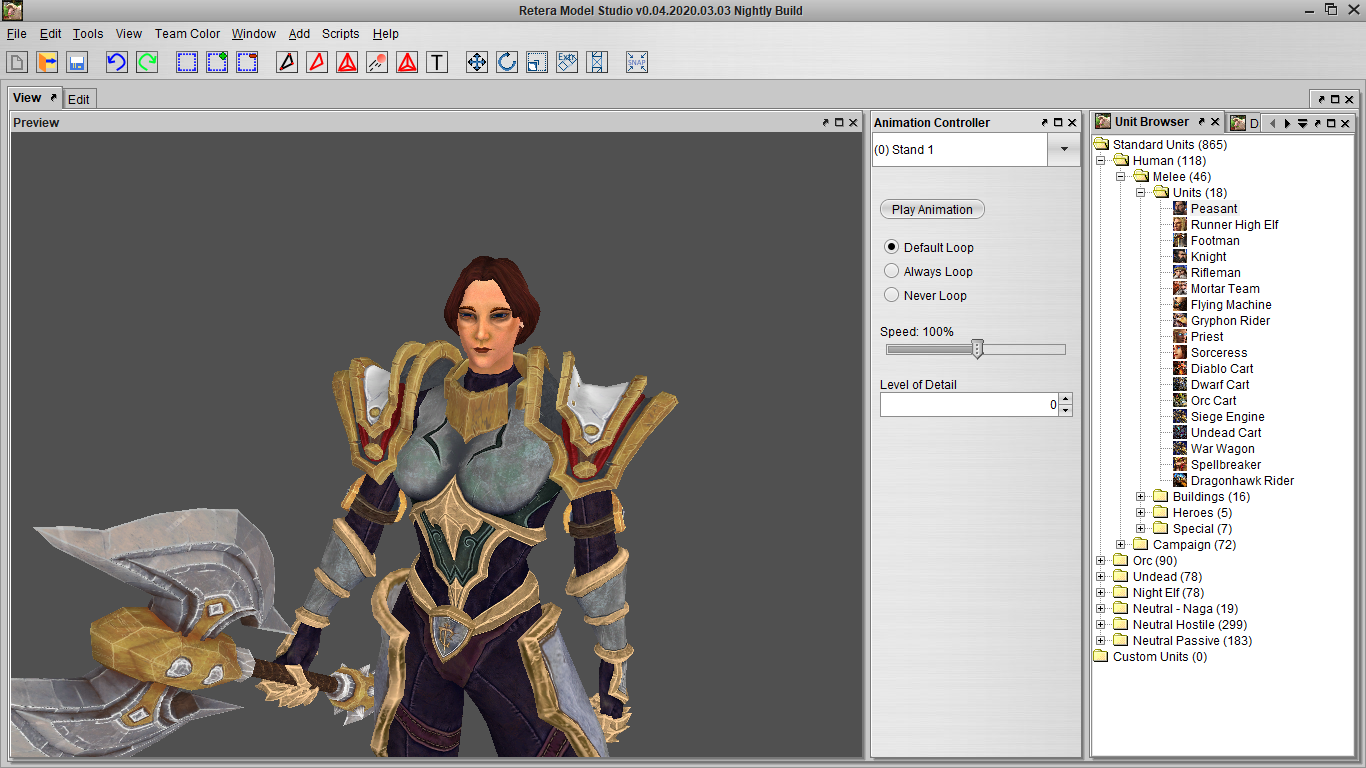The width and height of the screenshot is (1366, 768).
Task: Switch to the Edit tab
Action: pos(79,99)
